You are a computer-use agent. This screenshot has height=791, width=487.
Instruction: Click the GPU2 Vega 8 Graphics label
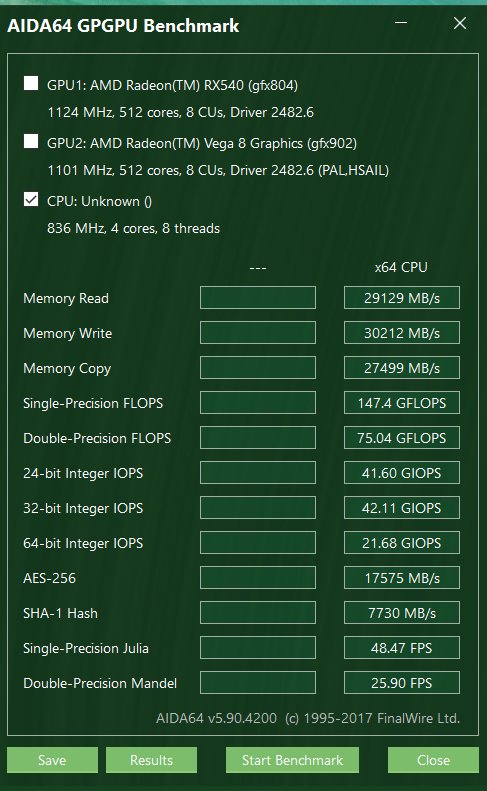click(x=202, y=143)
